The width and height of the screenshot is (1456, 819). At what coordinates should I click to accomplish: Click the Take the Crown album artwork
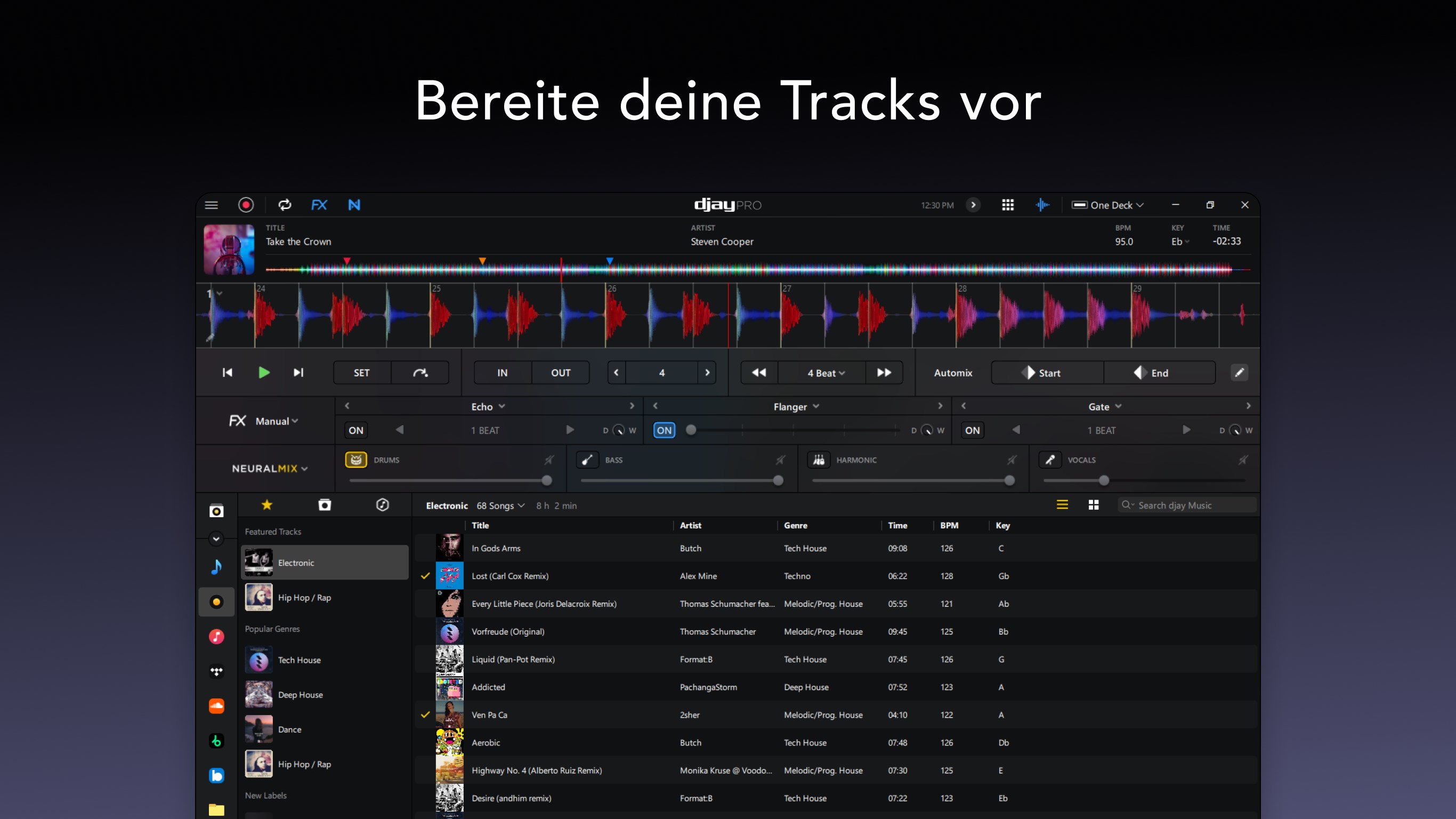(x=229, y=250)
